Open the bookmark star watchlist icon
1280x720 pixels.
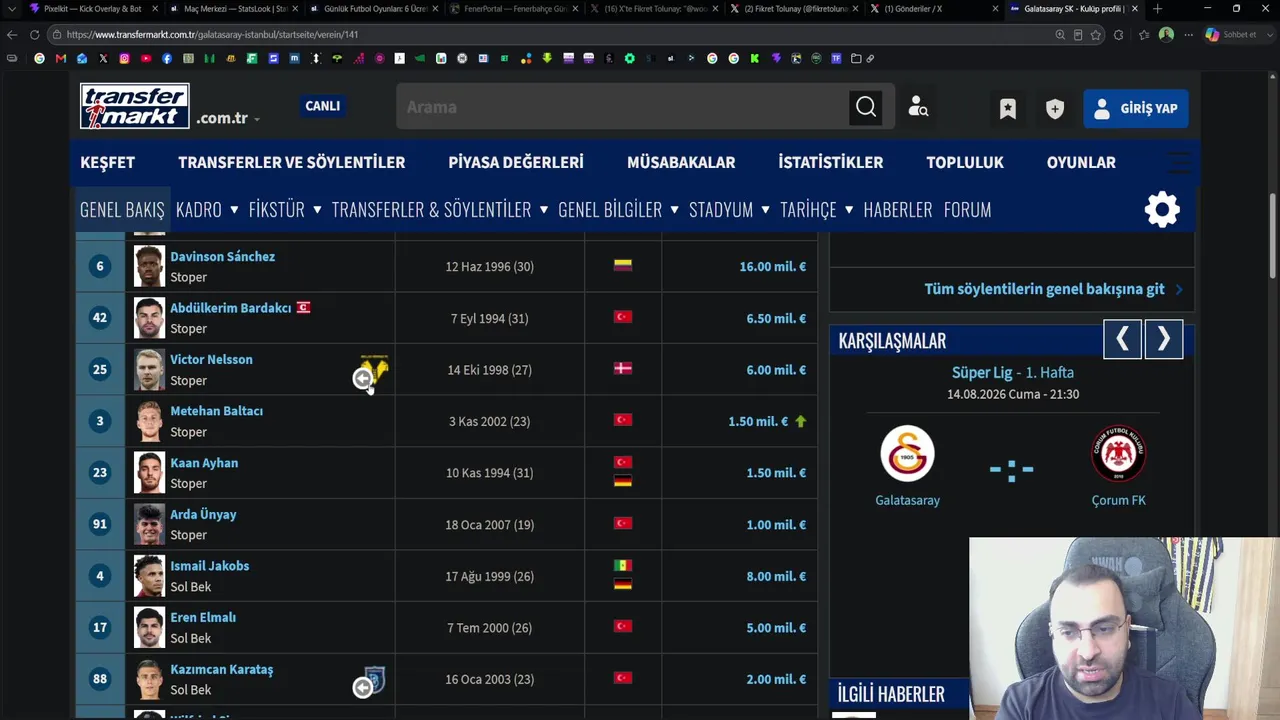(x=1008, y=109)
